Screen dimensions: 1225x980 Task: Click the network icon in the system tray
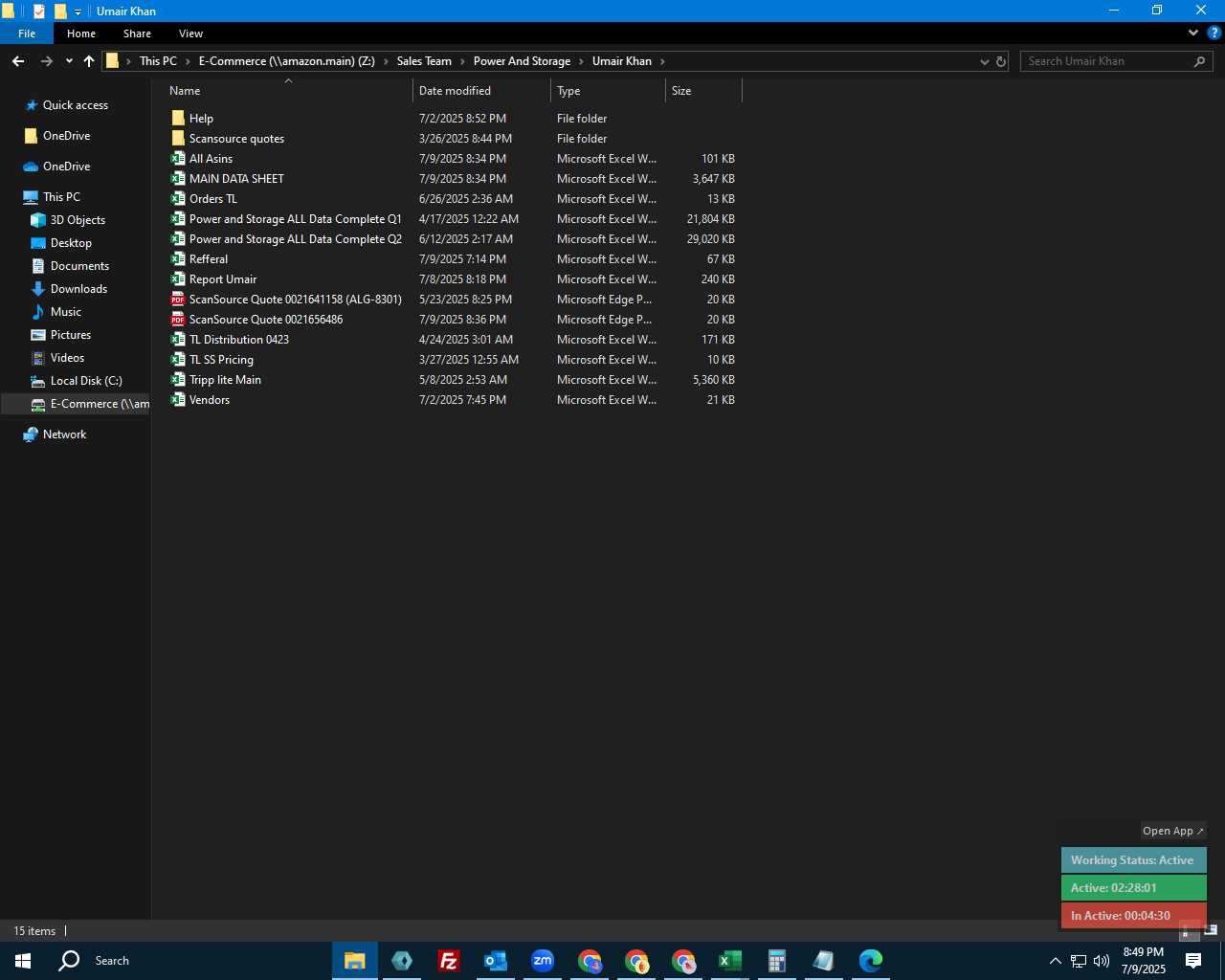pyautogui.click(x=1079, y=961)
